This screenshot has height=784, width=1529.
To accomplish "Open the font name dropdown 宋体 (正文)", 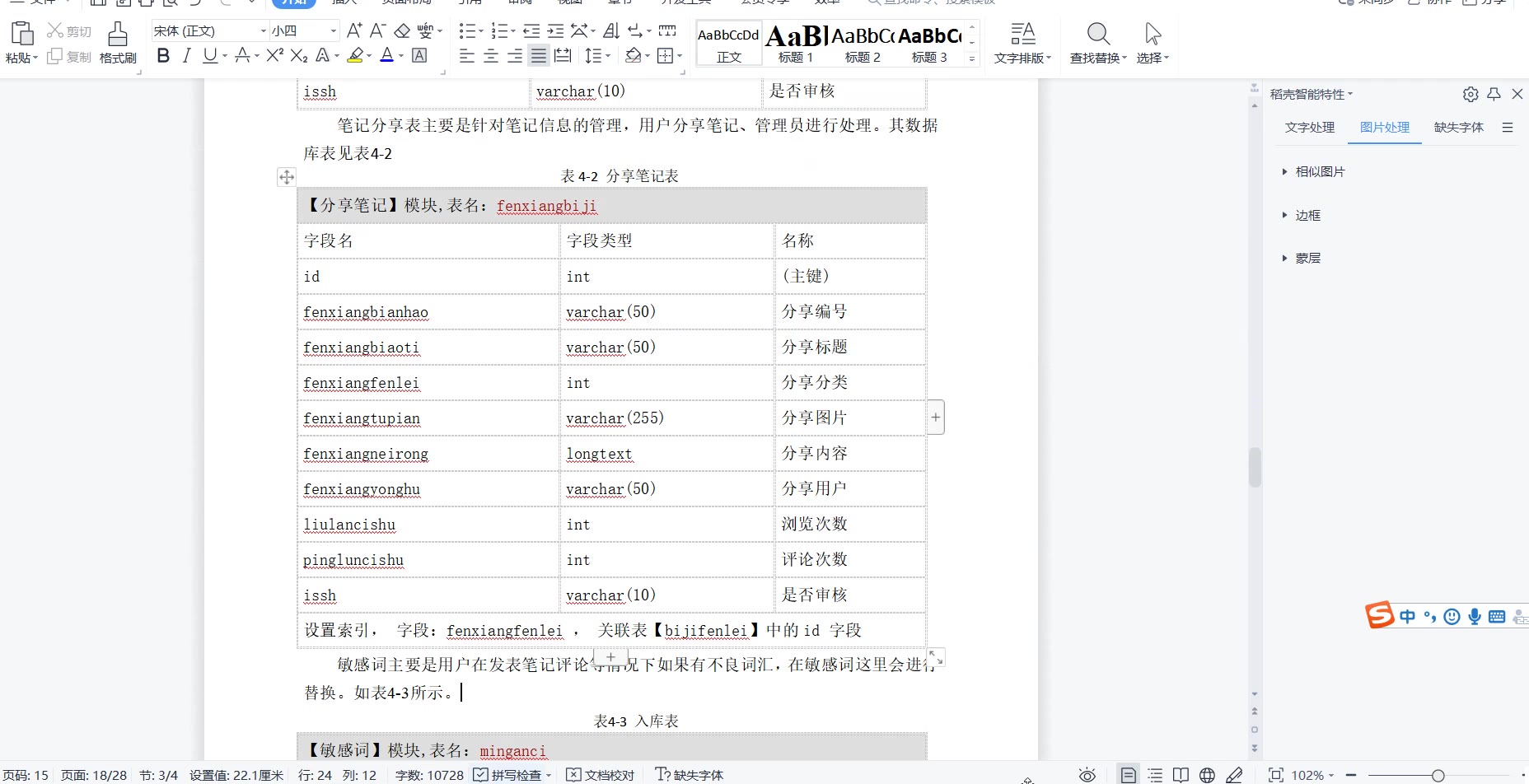I will [263, 31].
